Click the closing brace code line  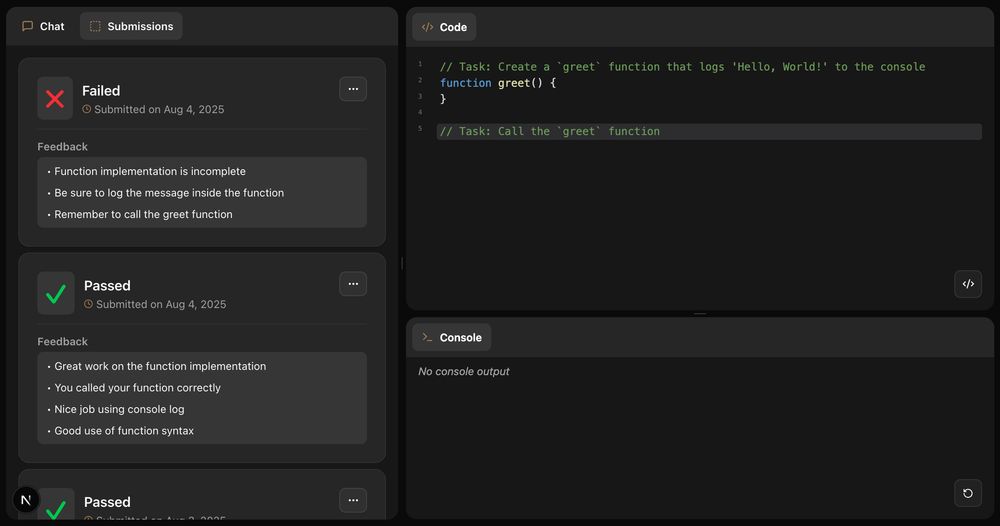click(443, 99)
